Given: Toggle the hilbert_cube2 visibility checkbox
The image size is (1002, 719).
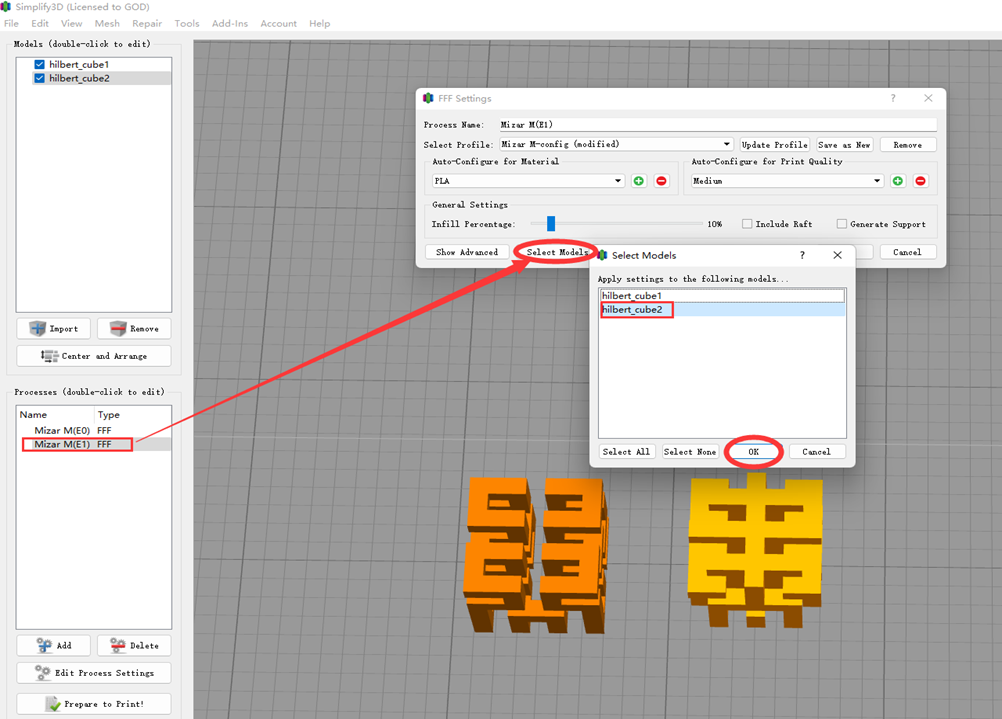Looking at the screenshot, I should [40, 78].
